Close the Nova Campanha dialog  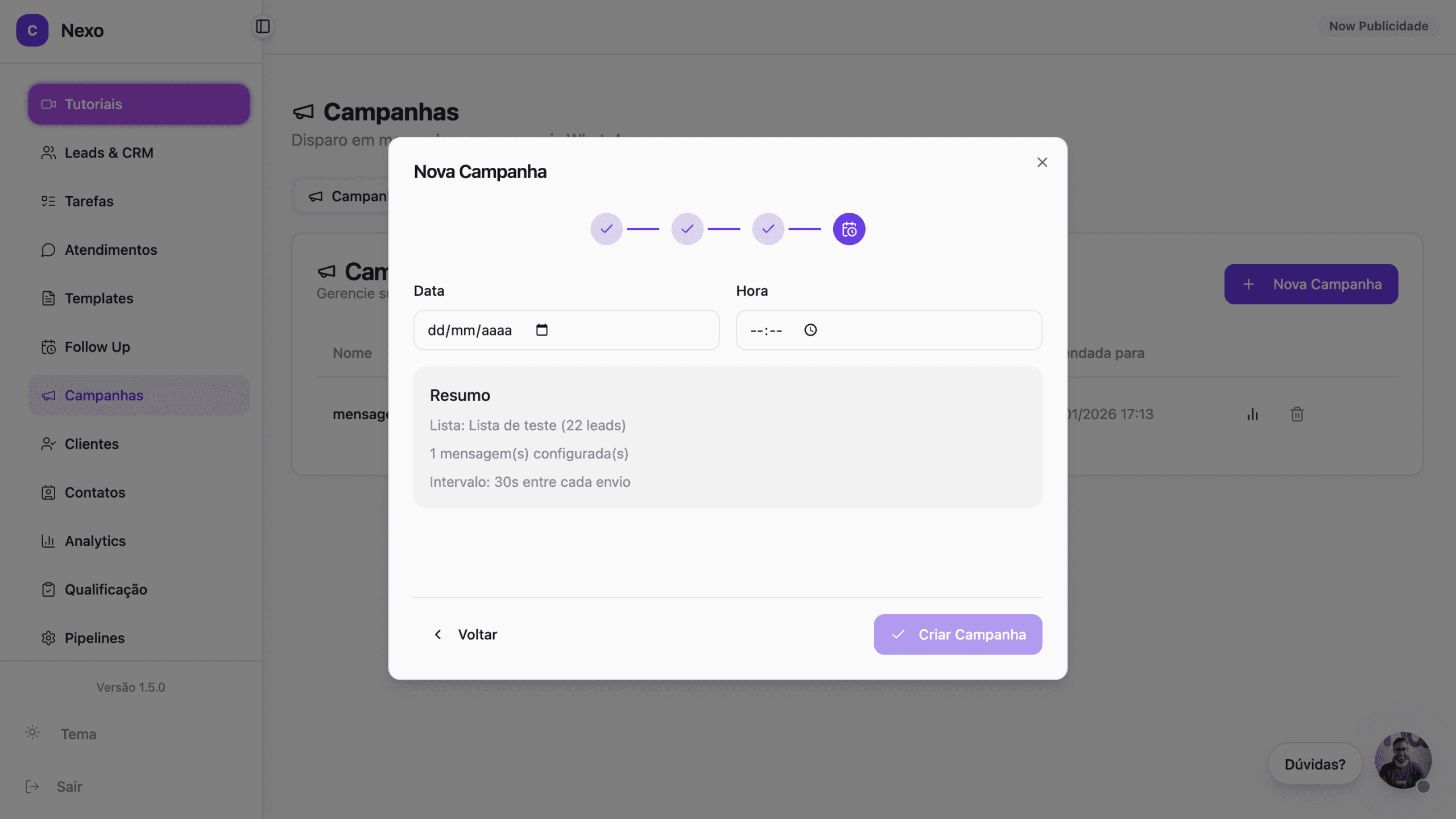pyautogui.click(x=1042, y=163)
